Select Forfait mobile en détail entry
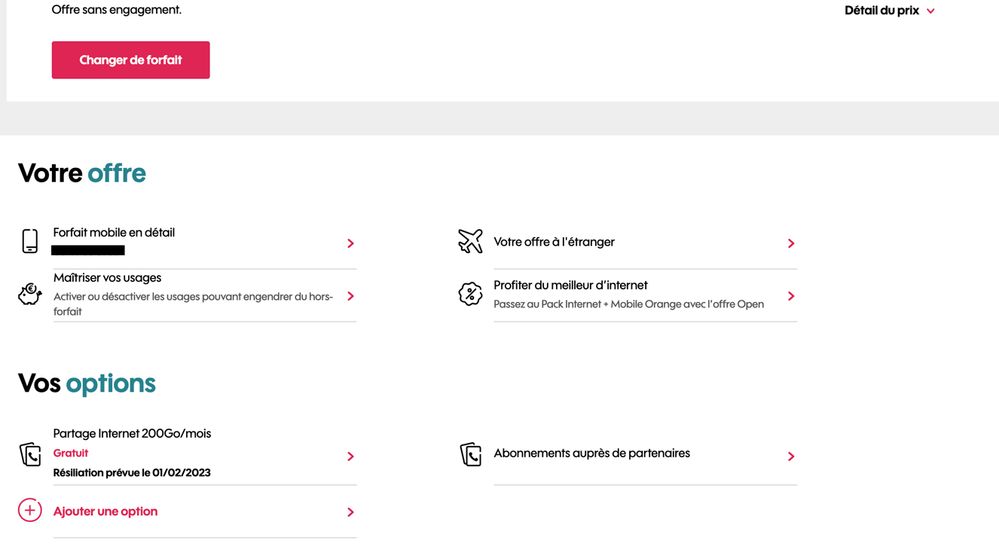999x559 pixels. click(x=114, y=232)
